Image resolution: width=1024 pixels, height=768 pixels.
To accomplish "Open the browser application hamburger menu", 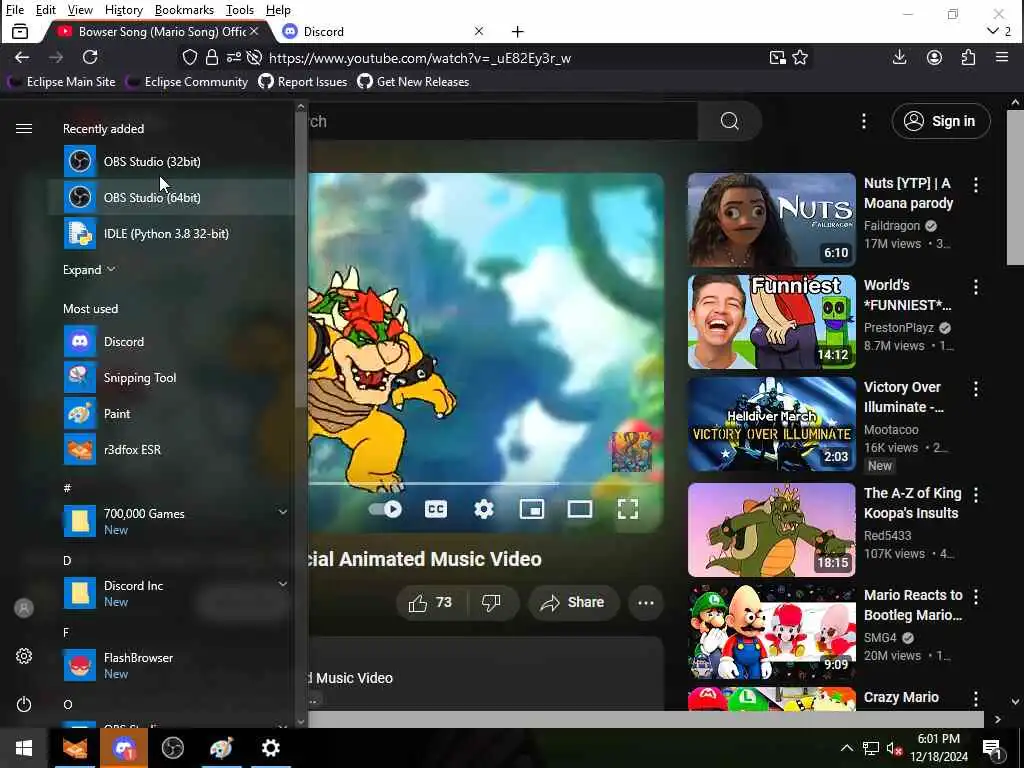I will click(x=1002, y=57).
